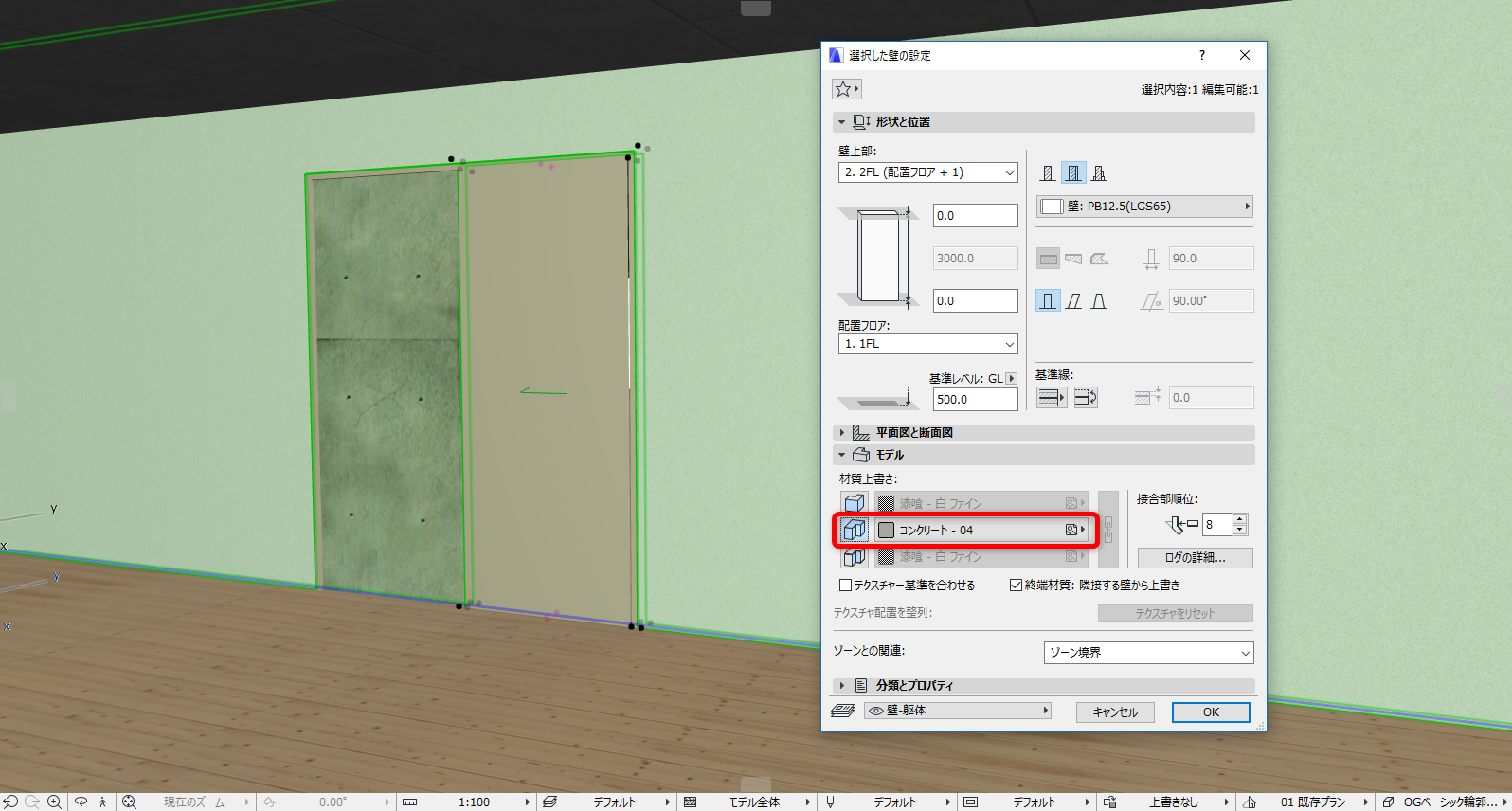Click the OK button
The width and height of the screenshot is (1512, 811).
click(x=1211, y=712)
